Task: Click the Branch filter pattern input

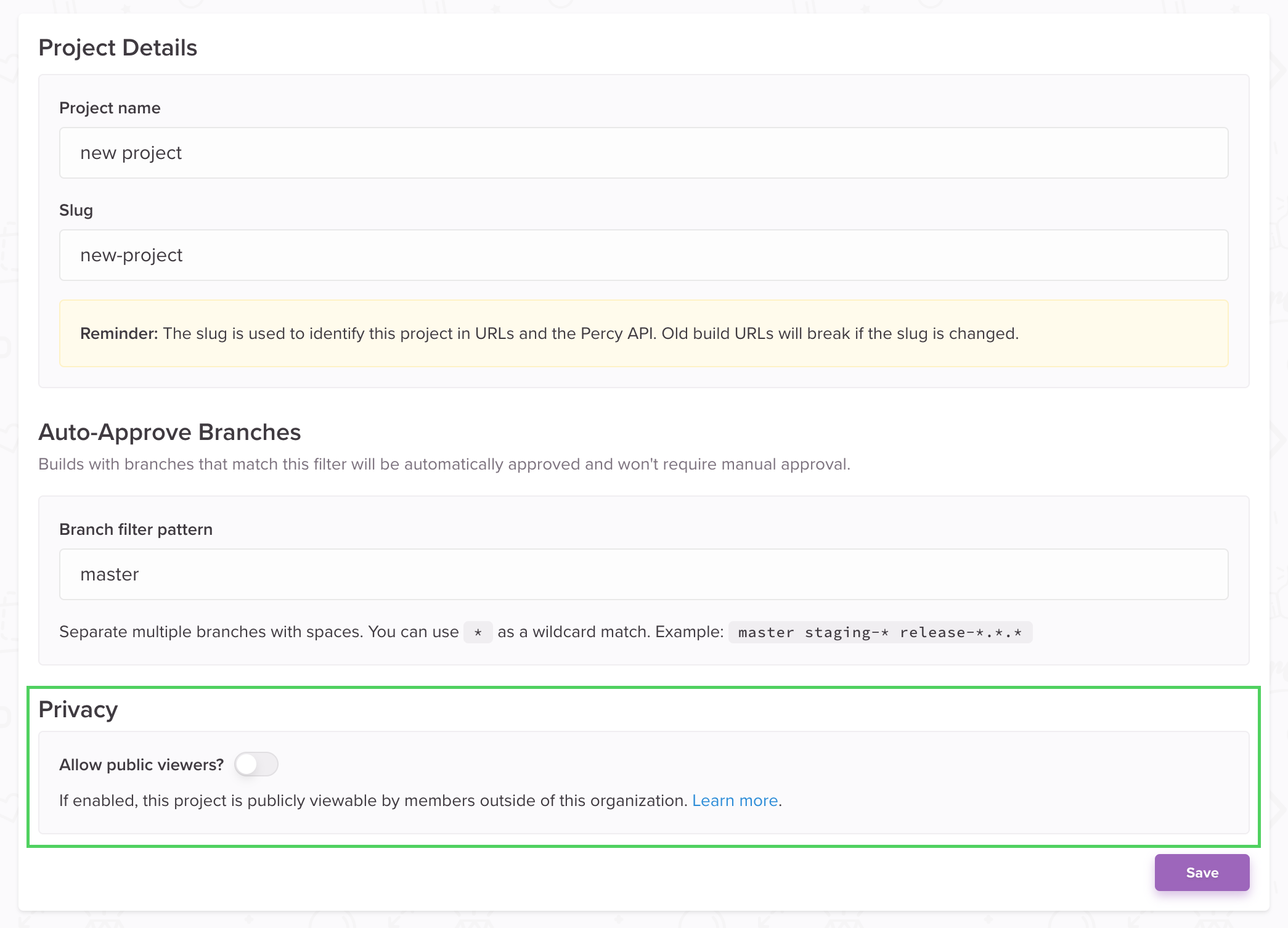Action: (x=643, y=574)
